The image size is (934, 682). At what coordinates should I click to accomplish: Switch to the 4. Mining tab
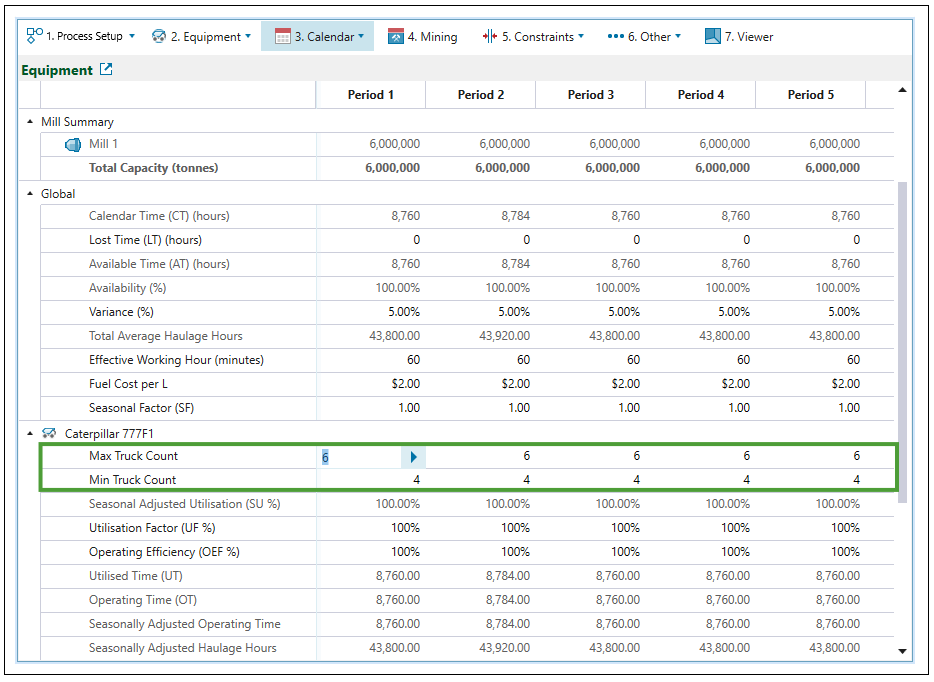tap(432, 37)
